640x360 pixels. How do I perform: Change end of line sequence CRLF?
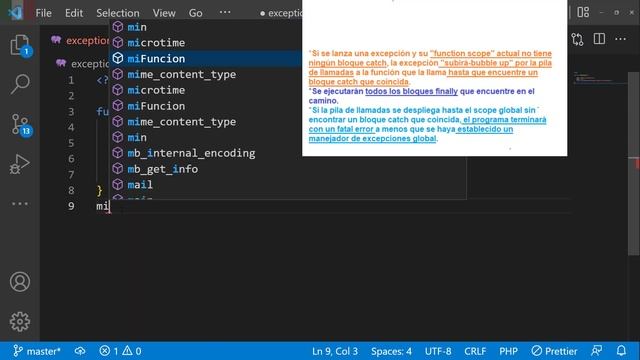coord(475,351)
